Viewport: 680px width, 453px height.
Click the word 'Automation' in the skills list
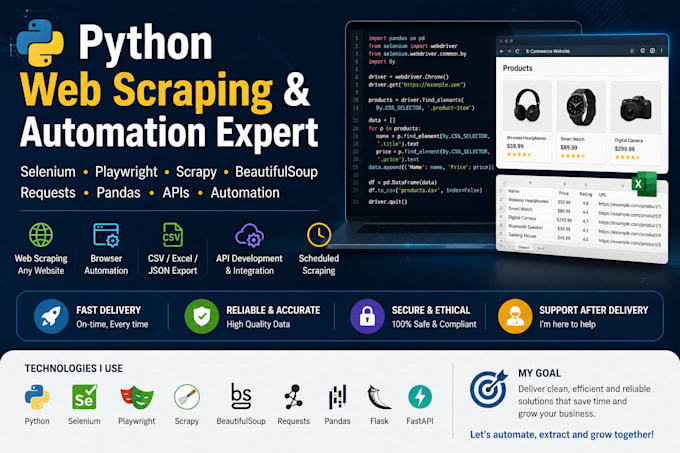click(x=245, y=192)
